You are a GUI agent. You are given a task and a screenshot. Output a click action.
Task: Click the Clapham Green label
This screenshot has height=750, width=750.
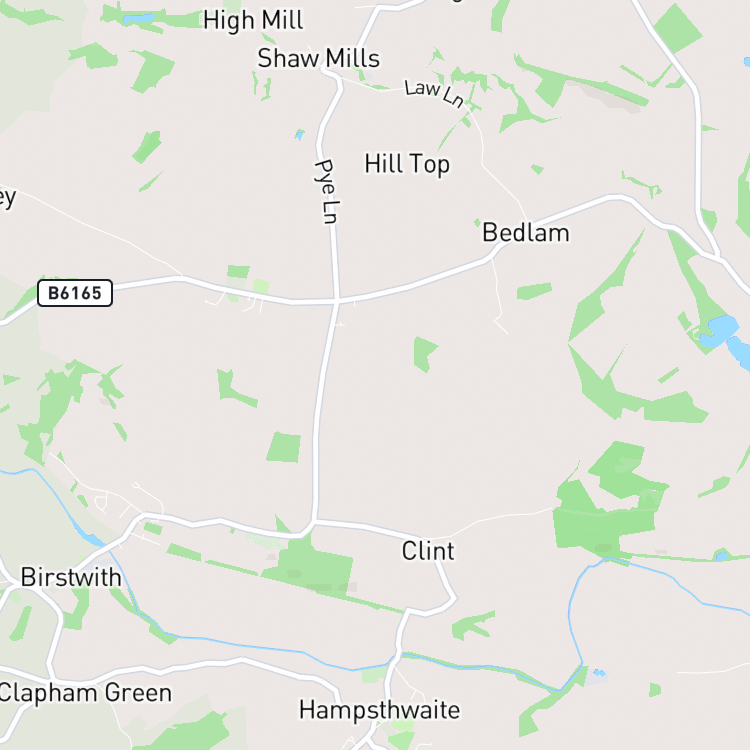(x=85, y=693)
